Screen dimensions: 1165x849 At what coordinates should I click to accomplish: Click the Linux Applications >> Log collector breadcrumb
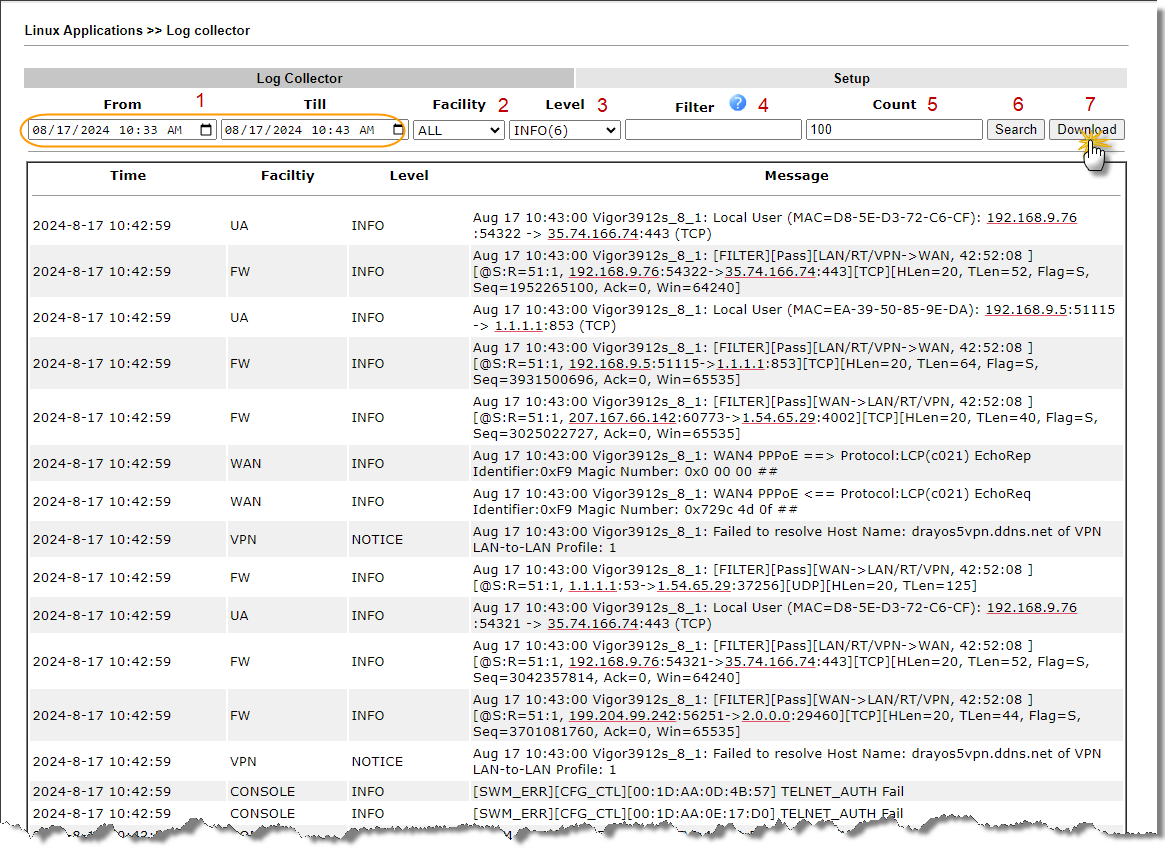137,30
